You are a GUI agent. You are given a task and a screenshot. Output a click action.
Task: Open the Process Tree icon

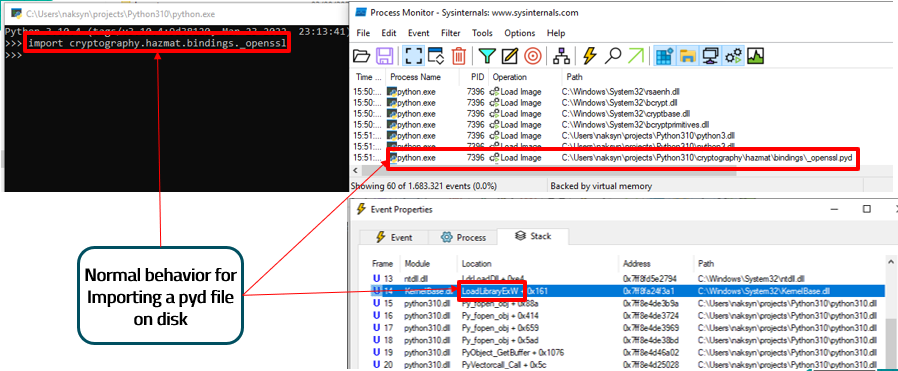click(x=561, y=56)
